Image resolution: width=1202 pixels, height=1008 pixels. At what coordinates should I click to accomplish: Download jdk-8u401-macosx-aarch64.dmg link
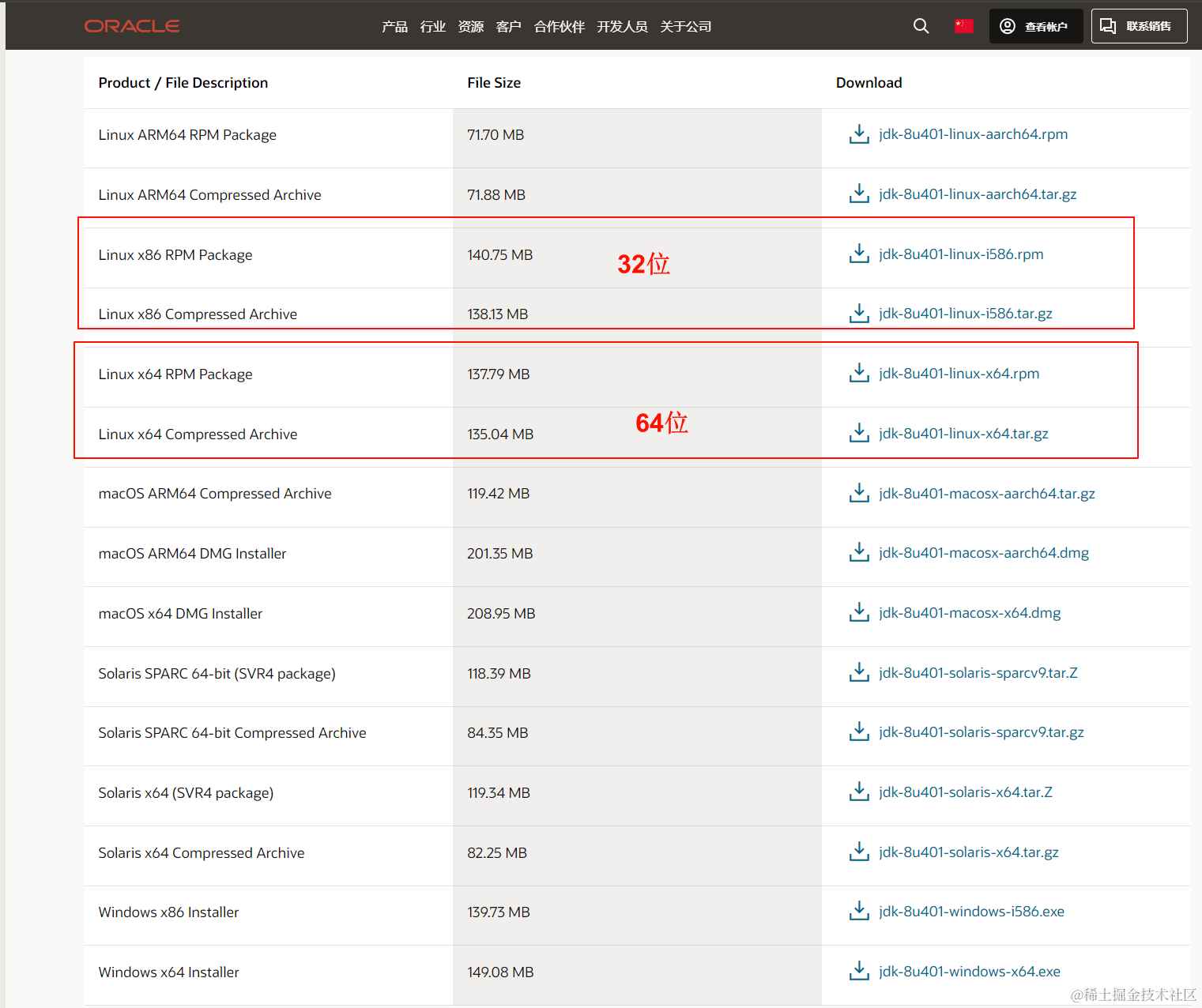click(x=984, y=553)
